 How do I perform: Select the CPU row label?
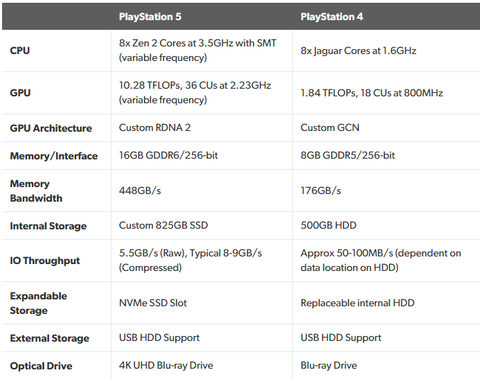(20, 51)
